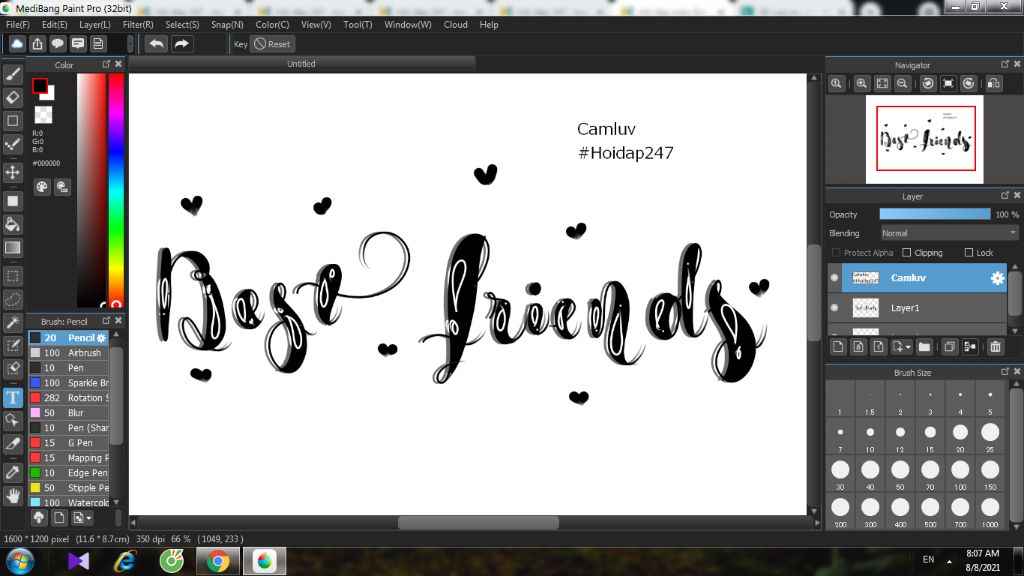Select the transparent color swatch
The image size is (1024, 576).
[43, 115]
